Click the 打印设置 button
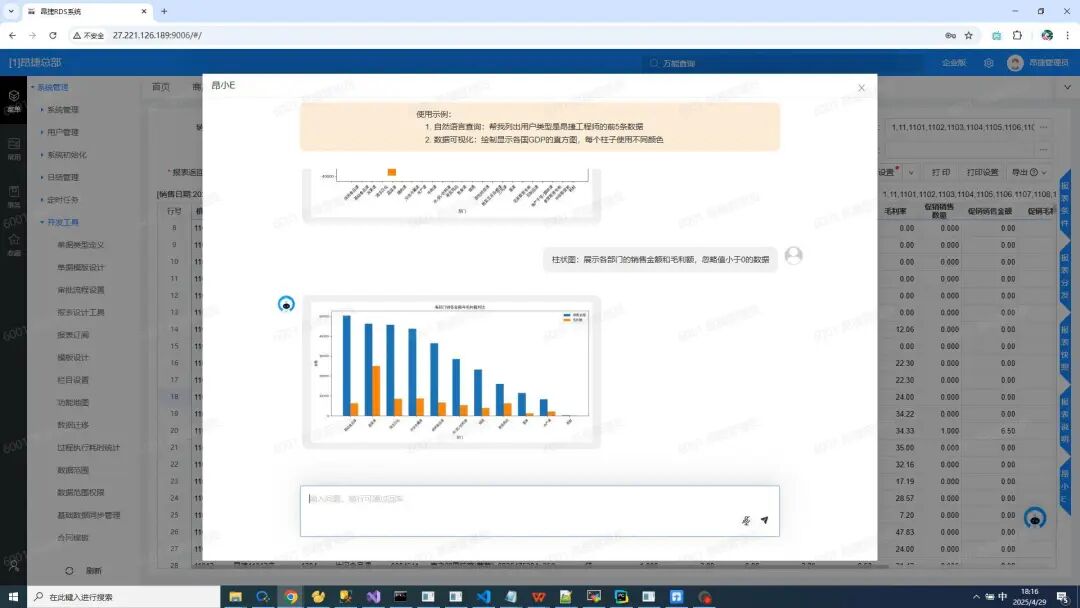The height and width of the screenshot is (608, 1080). pos(982,172)
